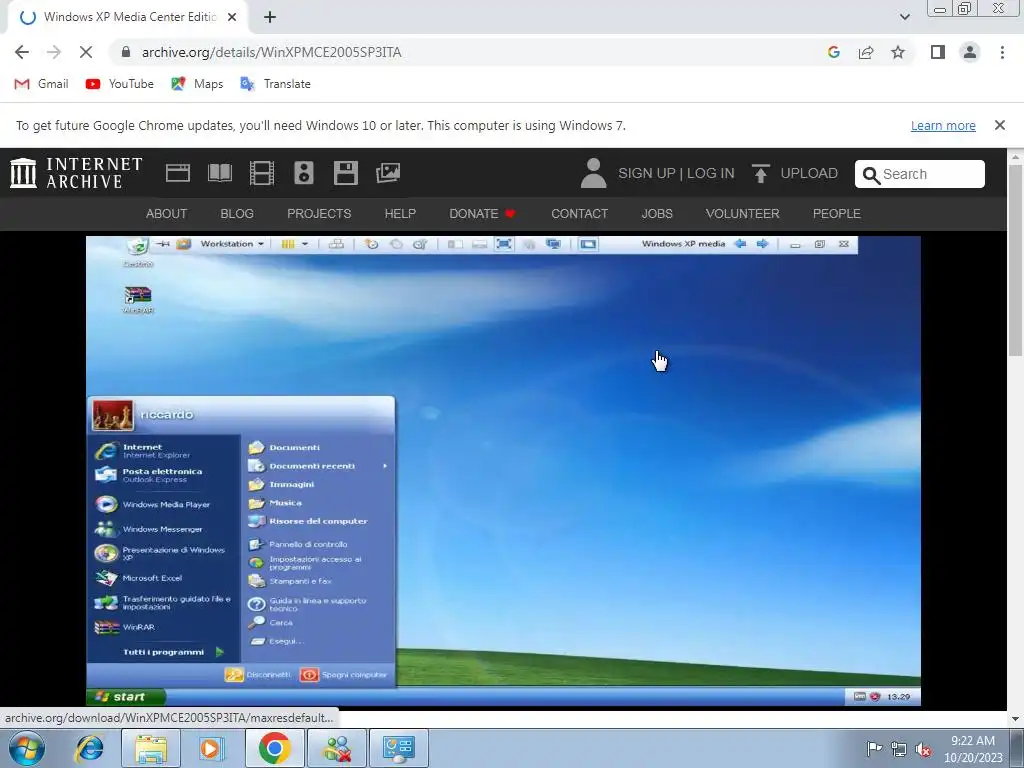Open Windows Explorer from the taskbar

[x=151, y=748]
